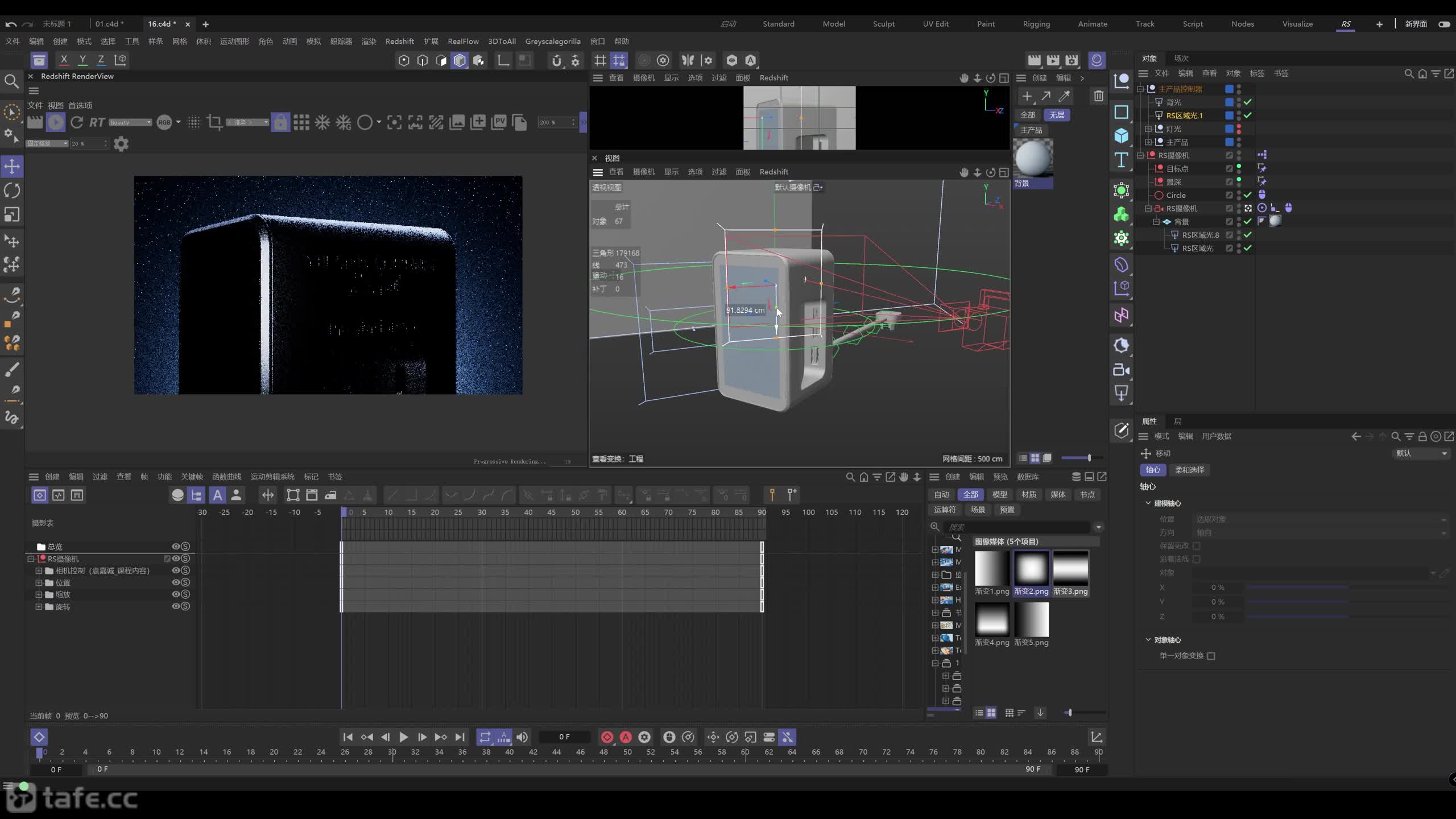Toggle the 新界面 switch at top right
Screen dimensions: 1456x819
pos(1443,24)
